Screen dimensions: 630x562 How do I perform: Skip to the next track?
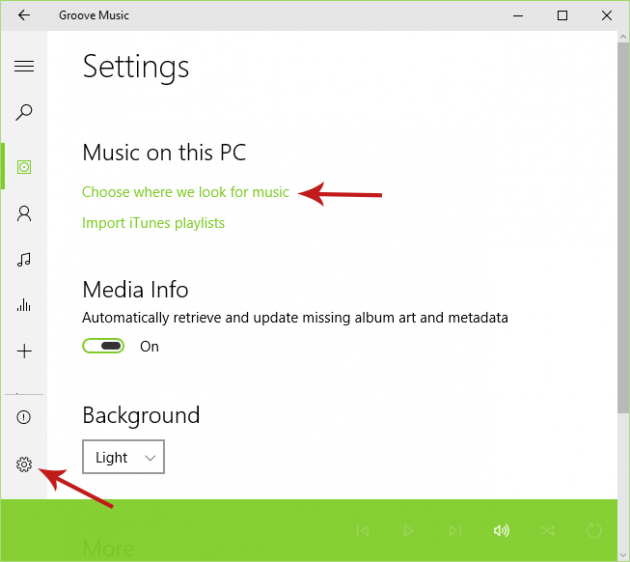coord(455,530)
